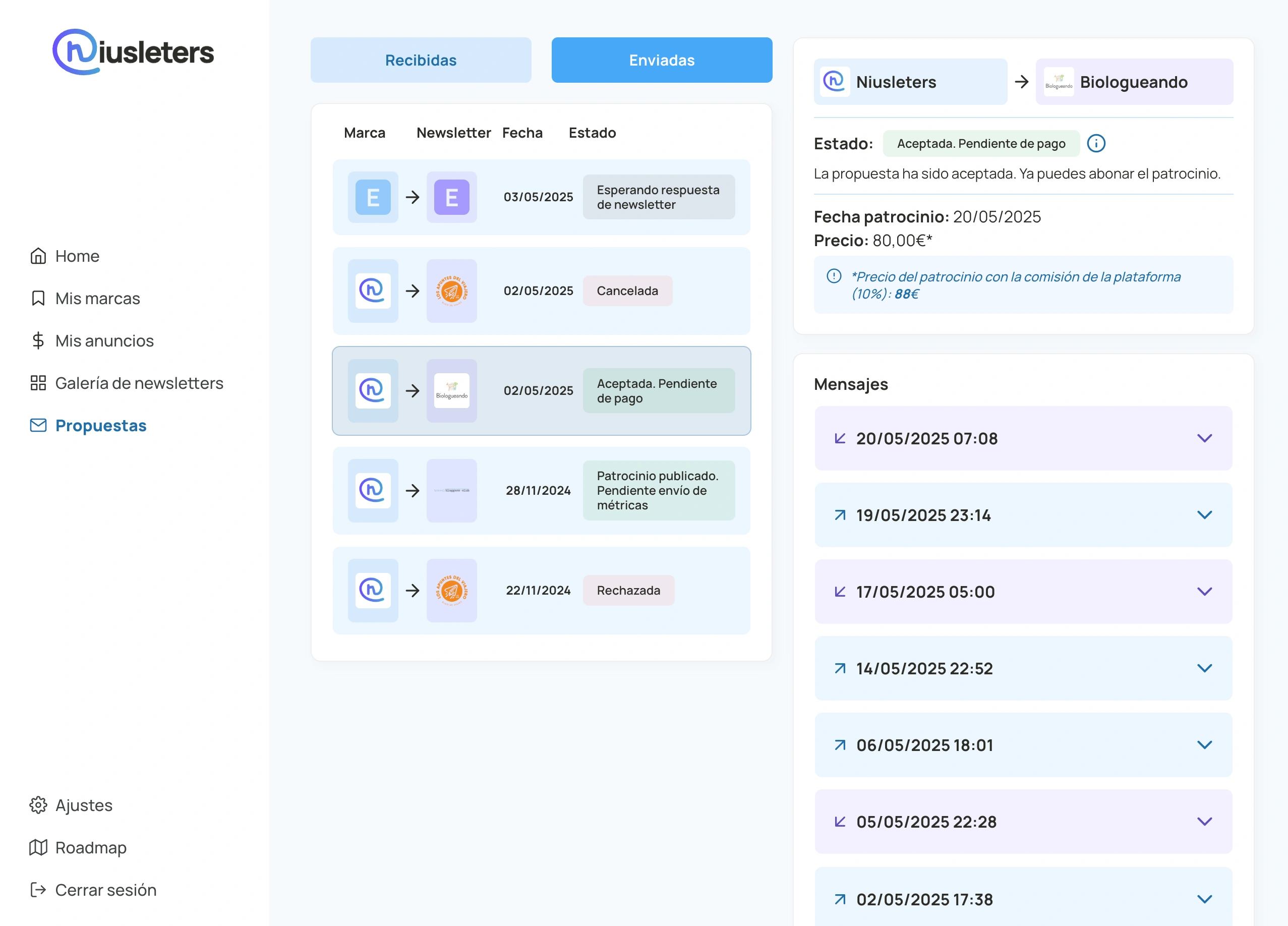1288x926 pixels.
Task: Expand the 05/05/2025 22:28 message chevron
Action: tap(1204, 822)
